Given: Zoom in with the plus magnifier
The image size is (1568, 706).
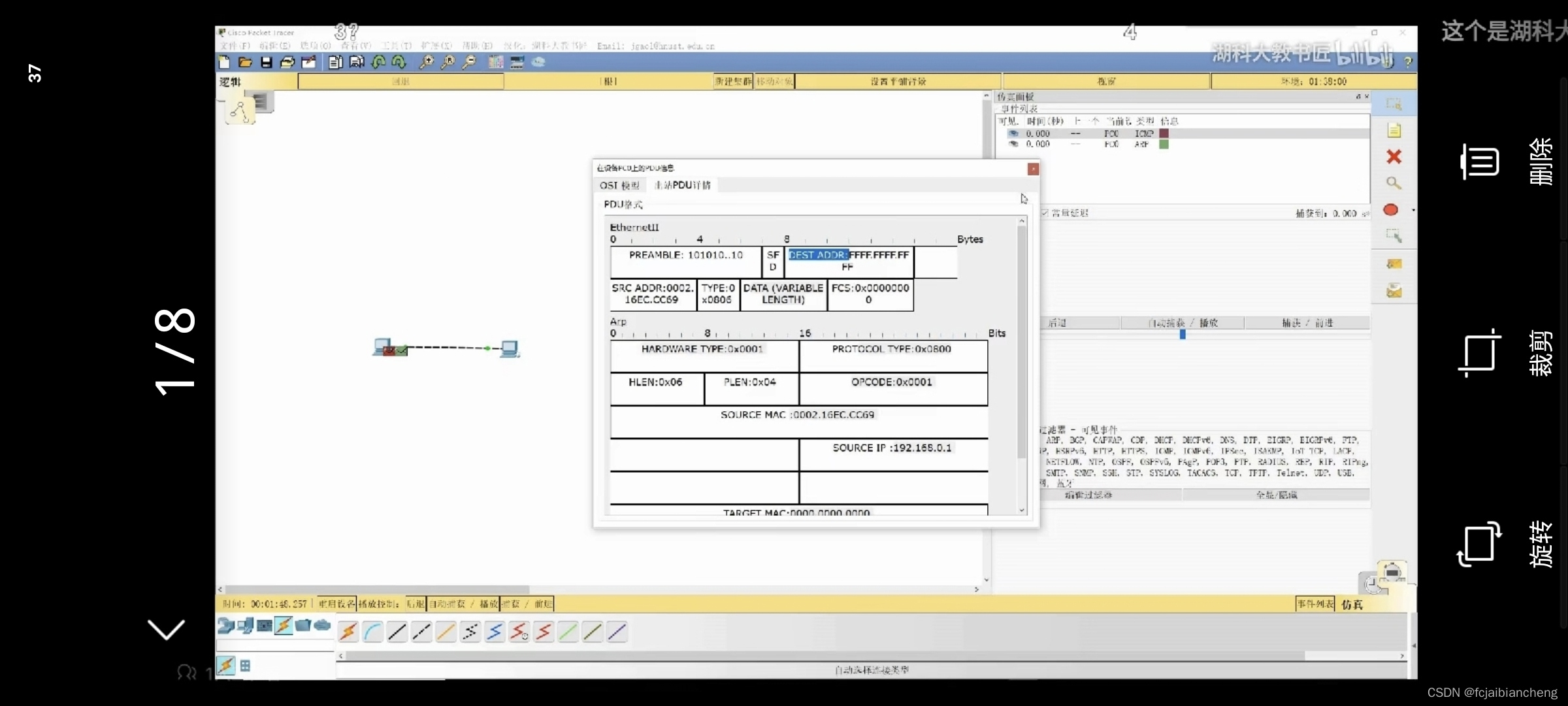Looking at the screenshot, I should click(426, 62).
